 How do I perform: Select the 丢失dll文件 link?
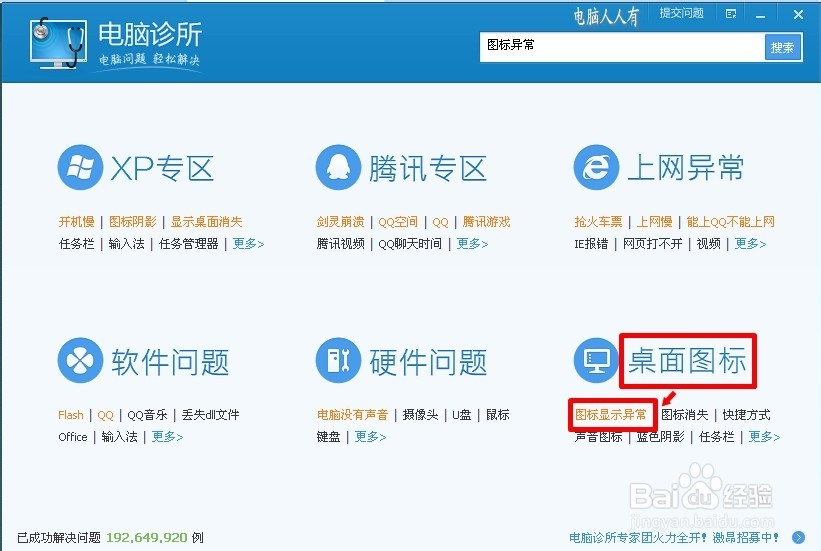point(210,415)
